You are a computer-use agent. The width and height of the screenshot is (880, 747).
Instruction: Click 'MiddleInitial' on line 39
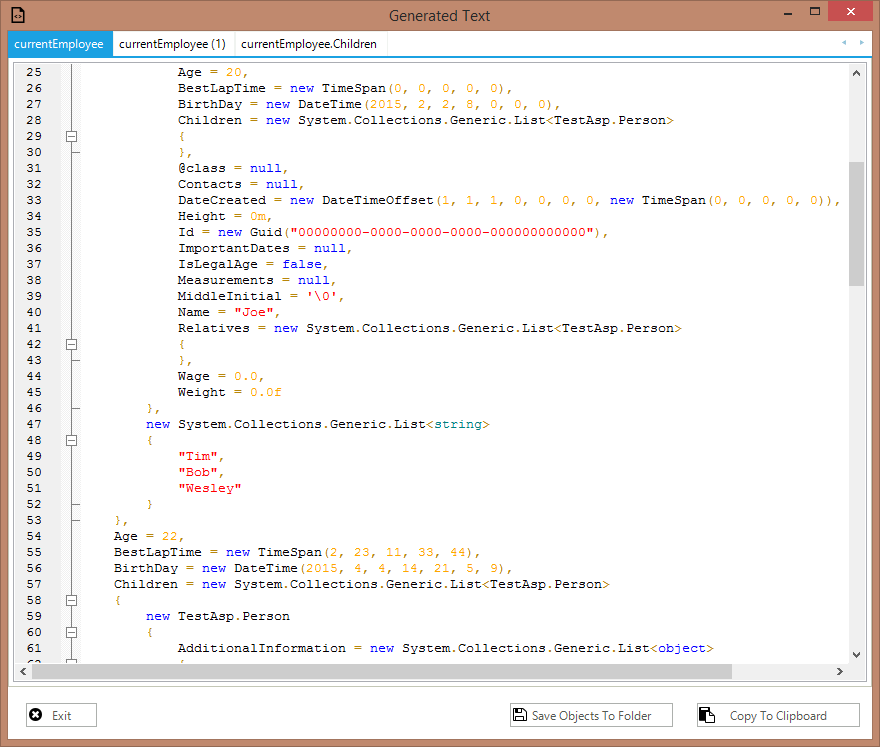pos(230,296)
